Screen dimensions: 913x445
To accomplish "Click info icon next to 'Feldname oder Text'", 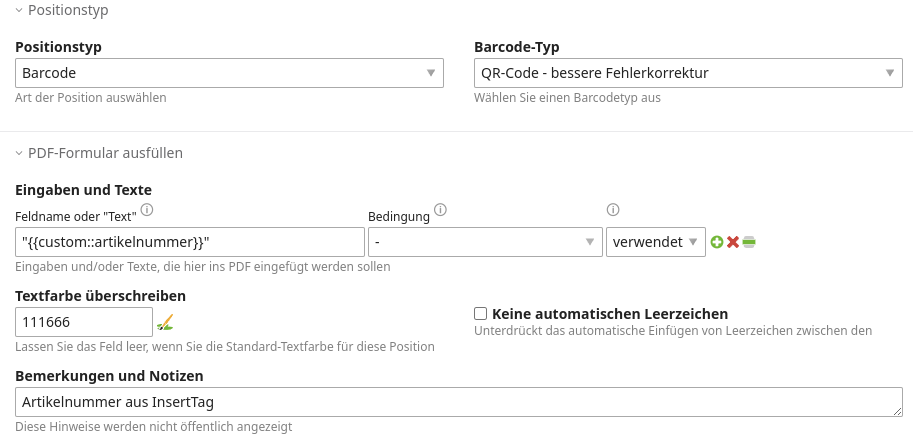I will pos(147,210).
